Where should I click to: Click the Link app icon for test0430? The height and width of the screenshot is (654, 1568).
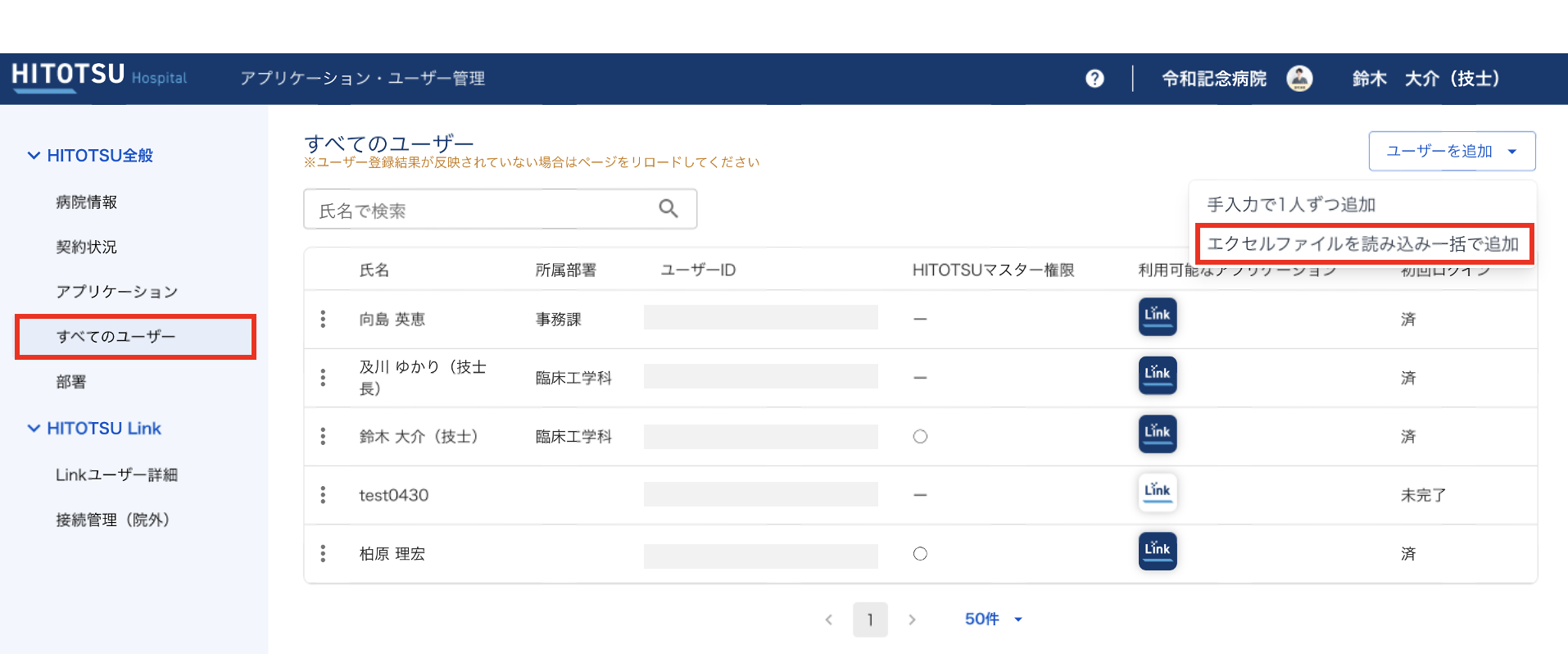[1157, 493]
